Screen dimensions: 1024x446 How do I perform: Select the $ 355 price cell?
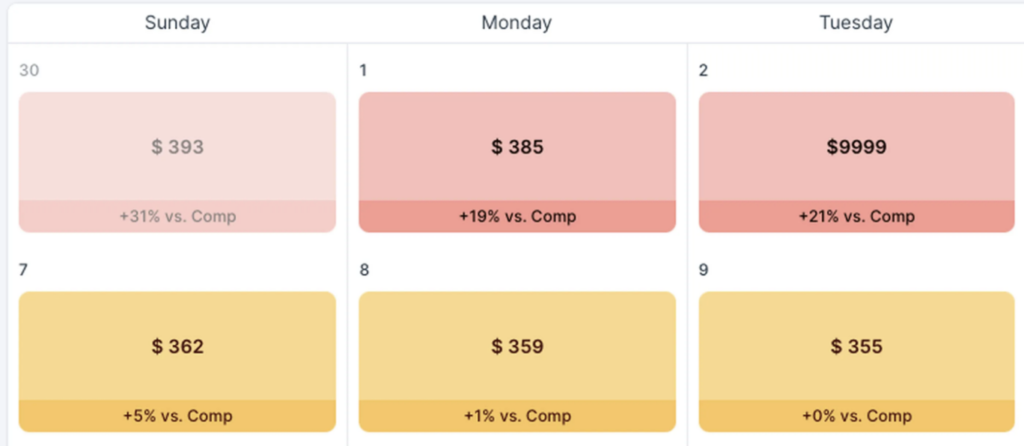pos(856,347)
